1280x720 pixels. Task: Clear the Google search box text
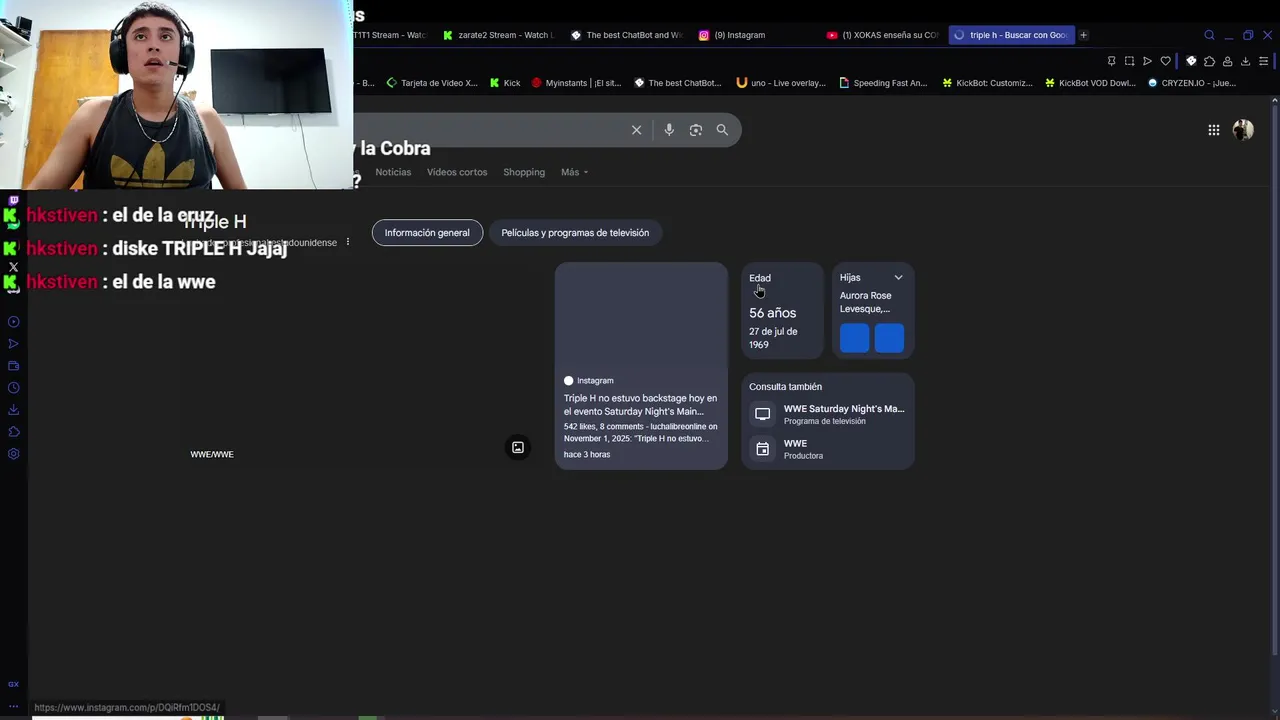636,130
